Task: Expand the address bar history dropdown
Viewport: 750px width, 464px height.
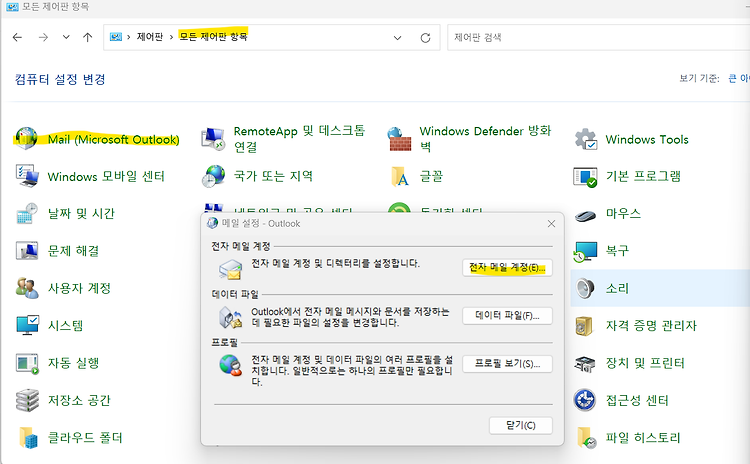Action: coord(397,38)
